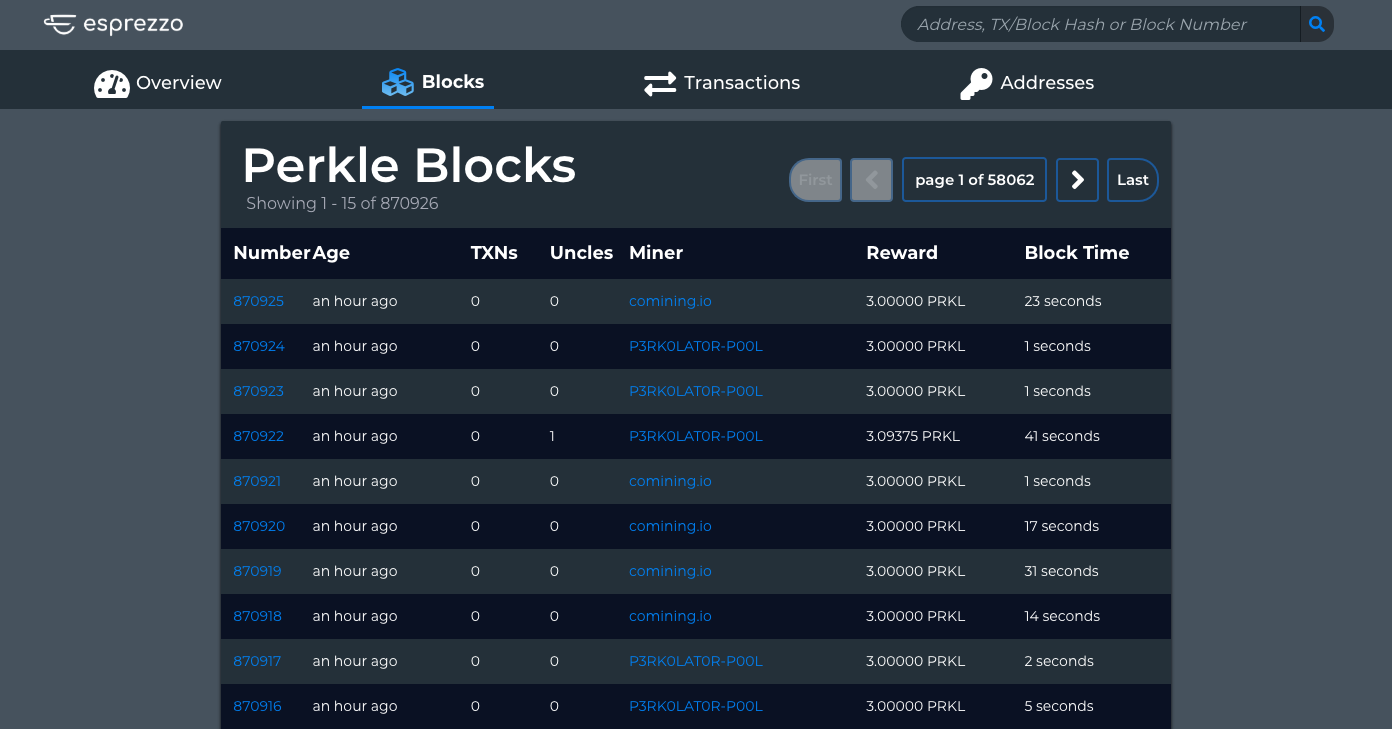This screenshot has width=1392, height=729.
Task: Click the Uncles column header
Action: click(x=581, y=253)
